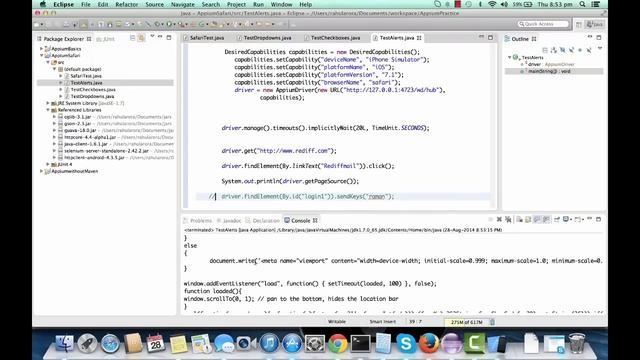Open iTunes from the Dock

pyautogui.click(x=269, y=343)
